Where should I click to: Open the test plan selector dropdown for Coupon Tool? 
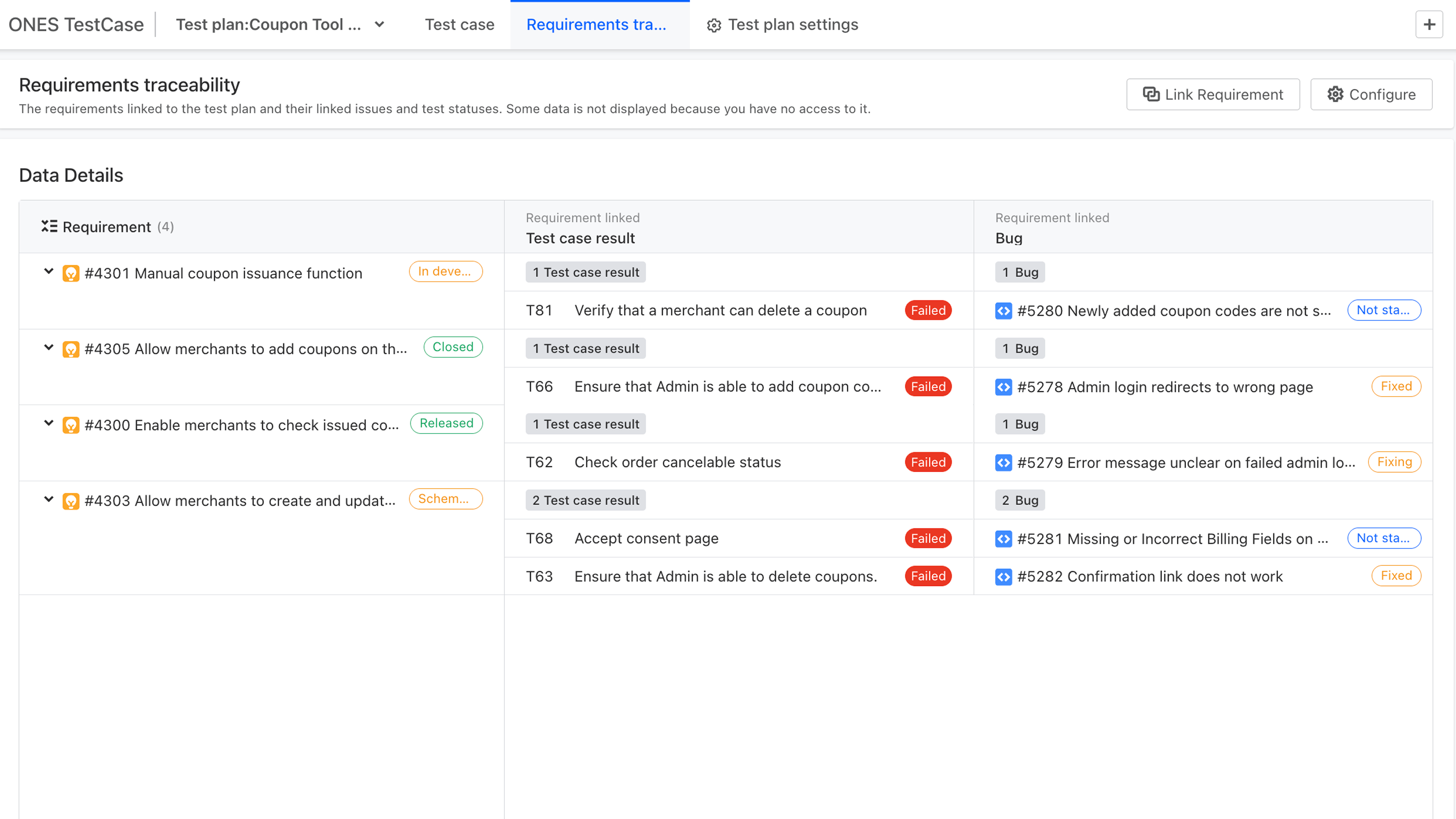point(379,24)
